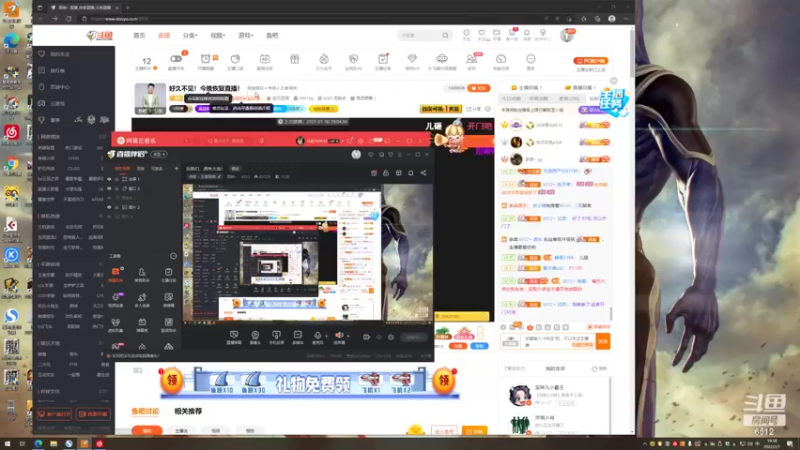Click the diamond VIP icon in toolbar
Screen dimensions: 800x450
(412, 59)
